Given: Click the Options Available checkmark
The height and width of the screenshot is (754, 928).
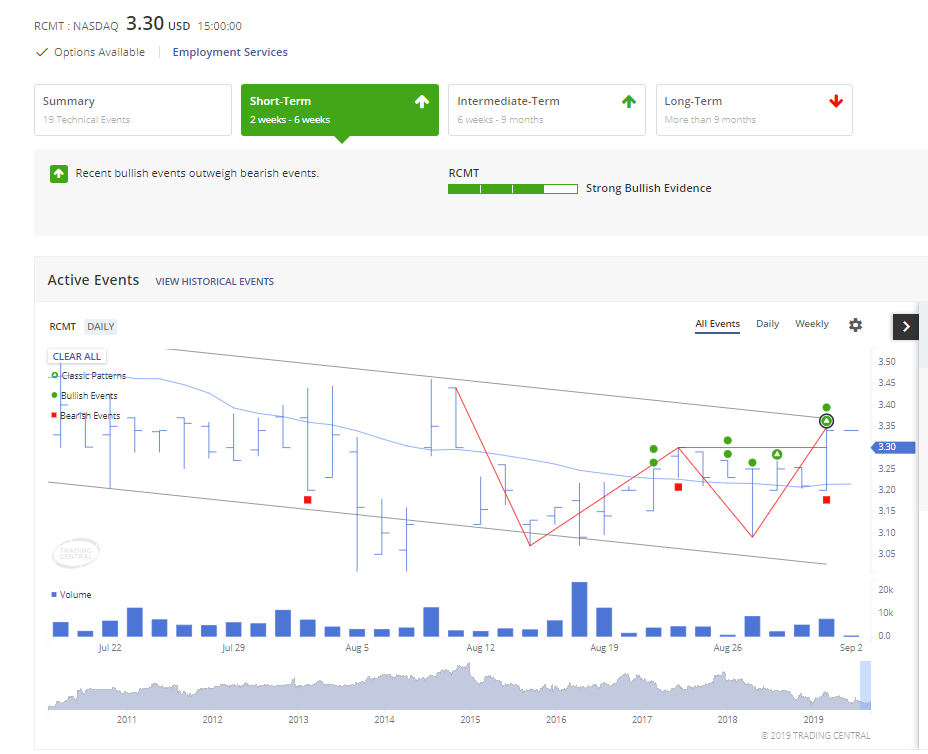Looking at the screenshot, I should (41, 52).
